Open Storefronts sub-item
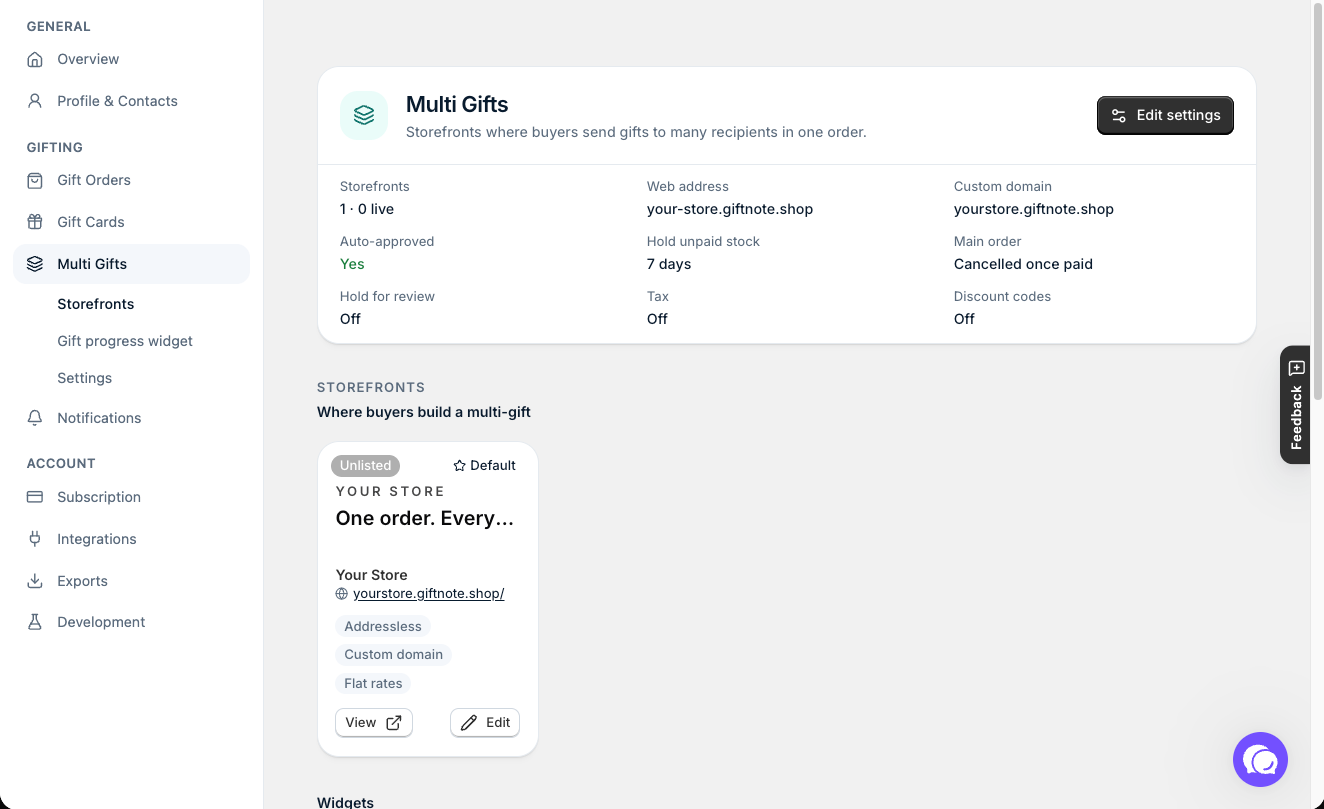Image resolution: width=1324 pixels, height=809 pixels. (96, 304)
